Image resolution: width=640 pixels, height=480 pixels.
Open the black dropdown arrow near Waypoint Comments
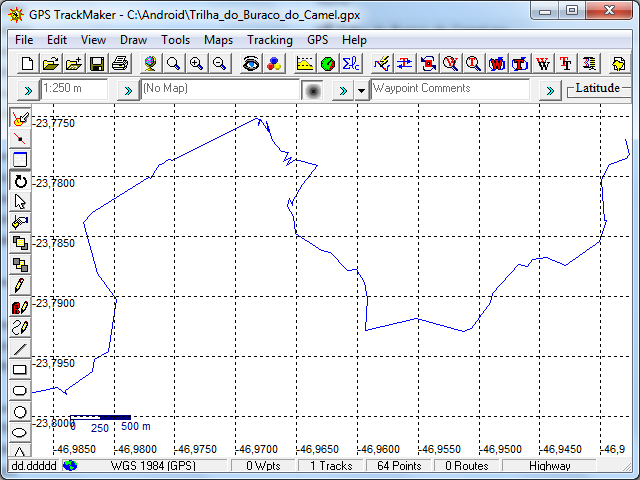pos(361,90)
